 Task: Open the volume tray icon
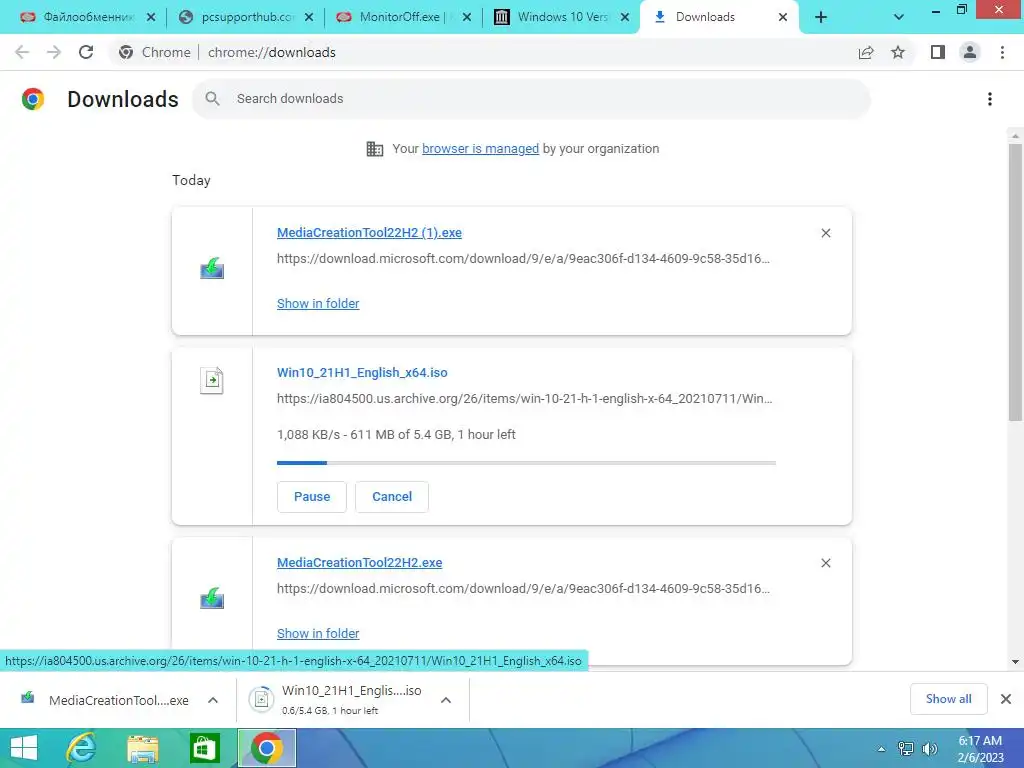[x=930, y=749]
